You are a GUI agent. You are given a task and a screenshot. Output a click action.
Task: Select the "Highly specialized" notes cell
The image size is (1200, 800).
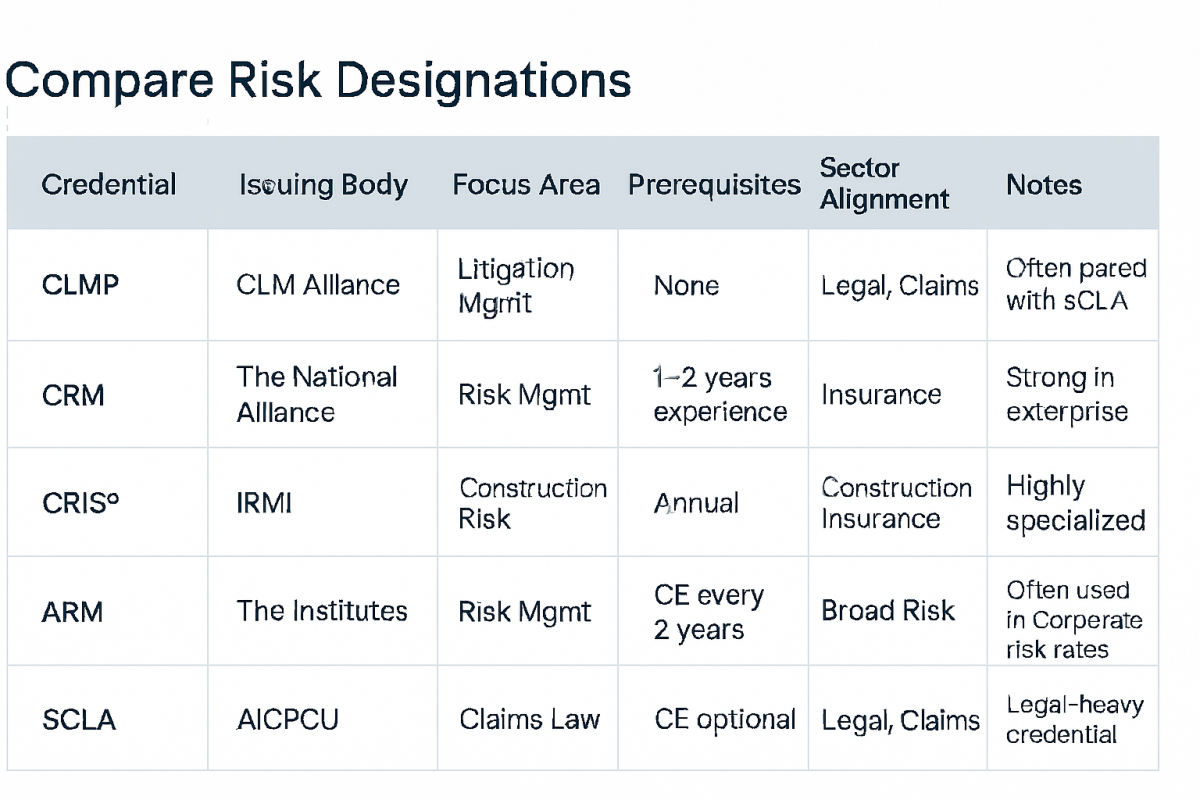click(1075, 503)
